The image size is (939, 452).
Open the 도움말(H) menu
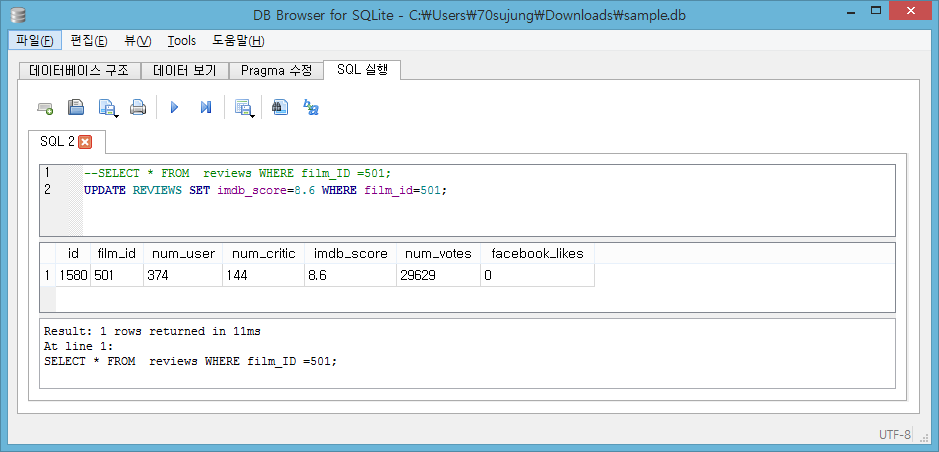238,41
